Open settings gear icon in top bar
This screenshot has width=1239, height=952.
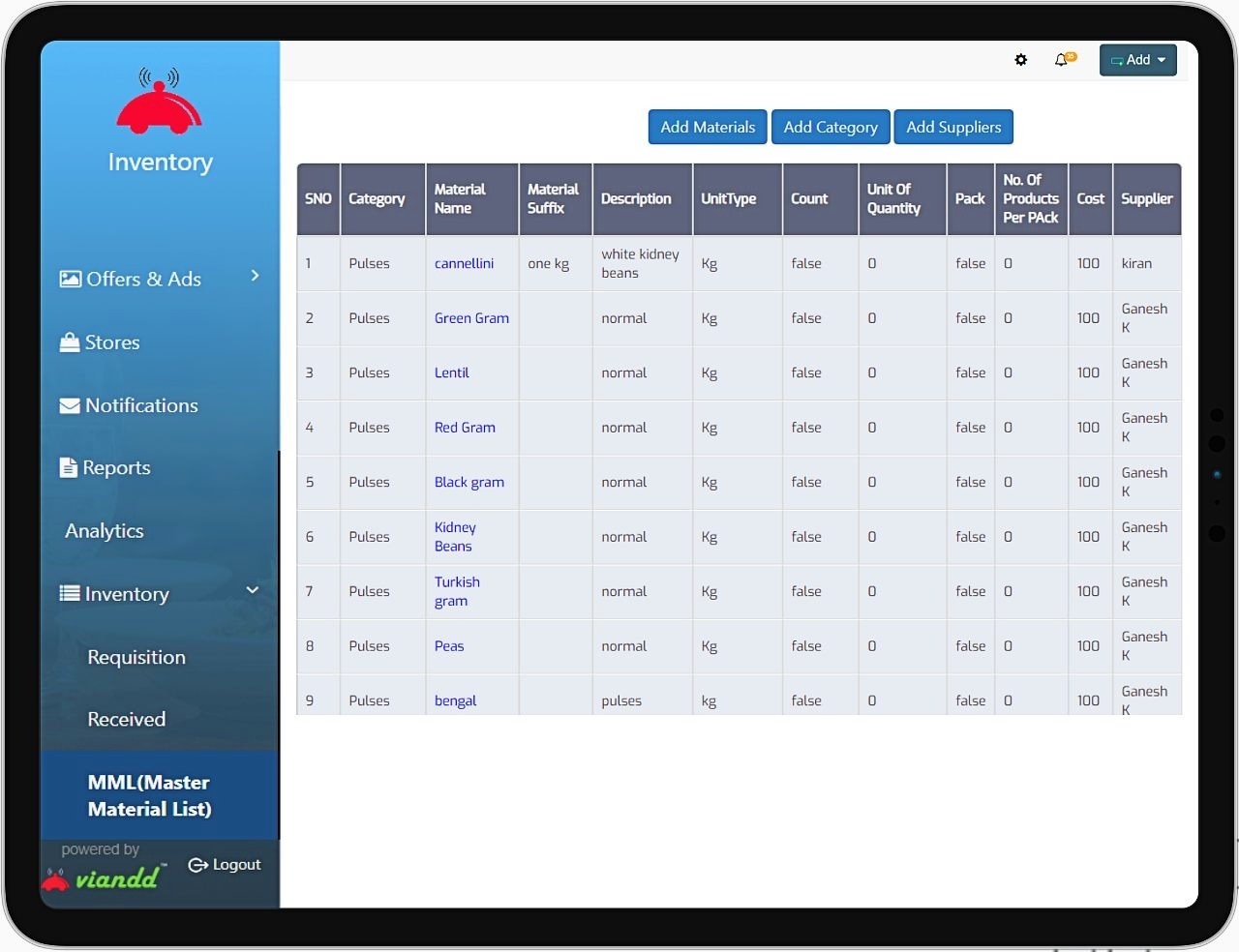pyautogui.click(x=1020, y=60)
